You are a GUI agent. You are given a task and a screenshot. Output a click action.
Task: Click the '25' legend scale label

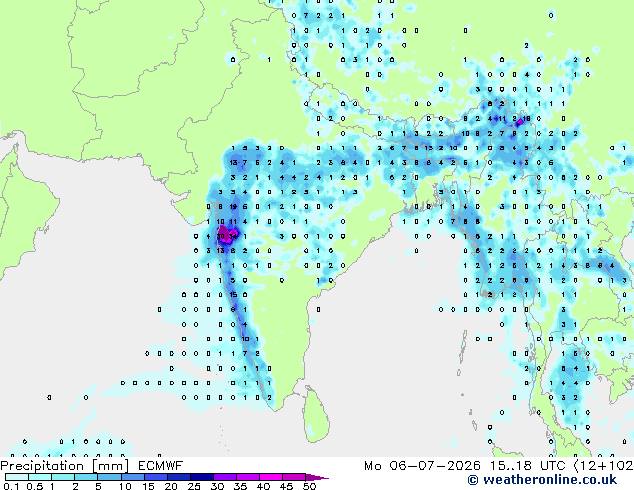[x=194, y=486]
